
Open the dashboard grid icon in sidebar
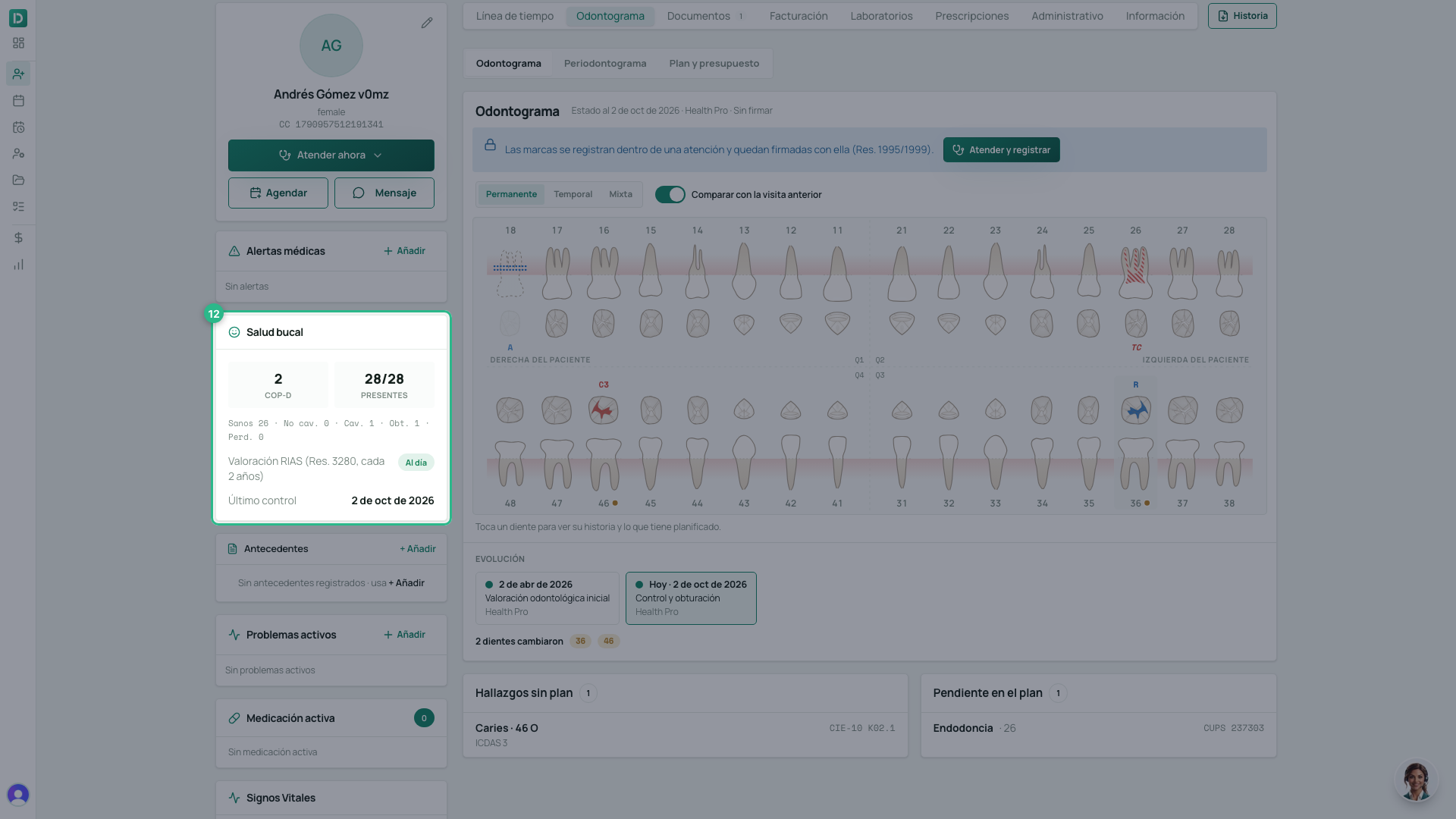(18, 43)
